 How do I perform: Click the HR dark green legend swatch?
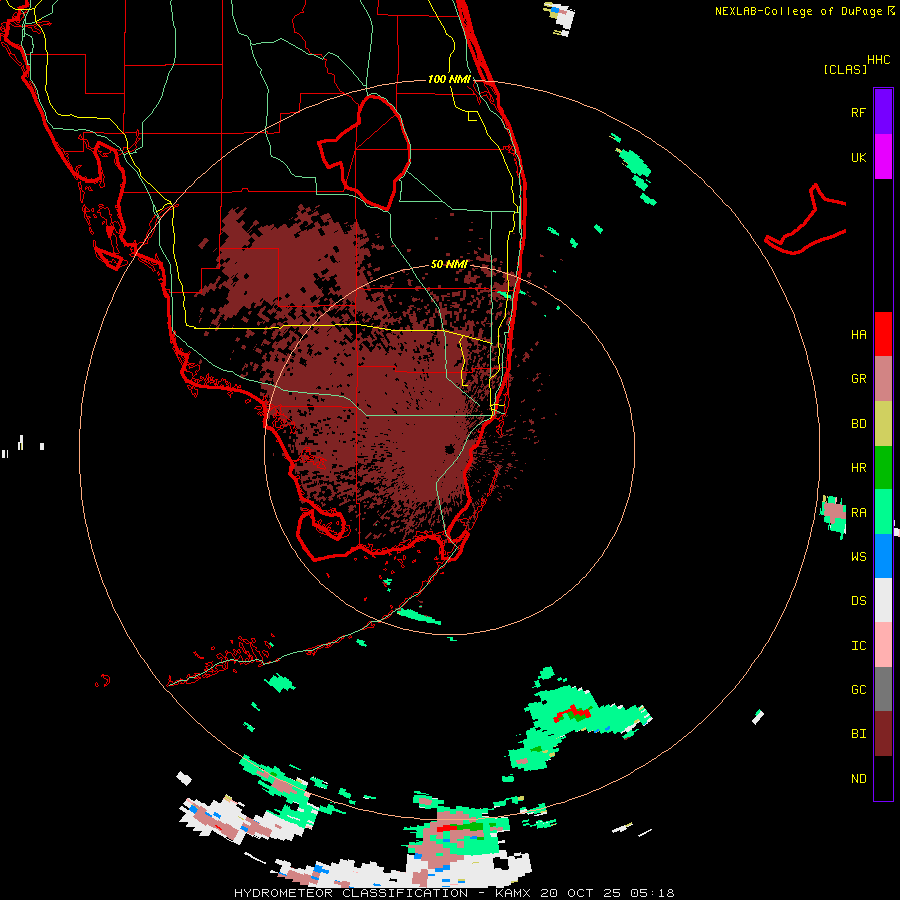pyautogui.click(x=883, y=467)
